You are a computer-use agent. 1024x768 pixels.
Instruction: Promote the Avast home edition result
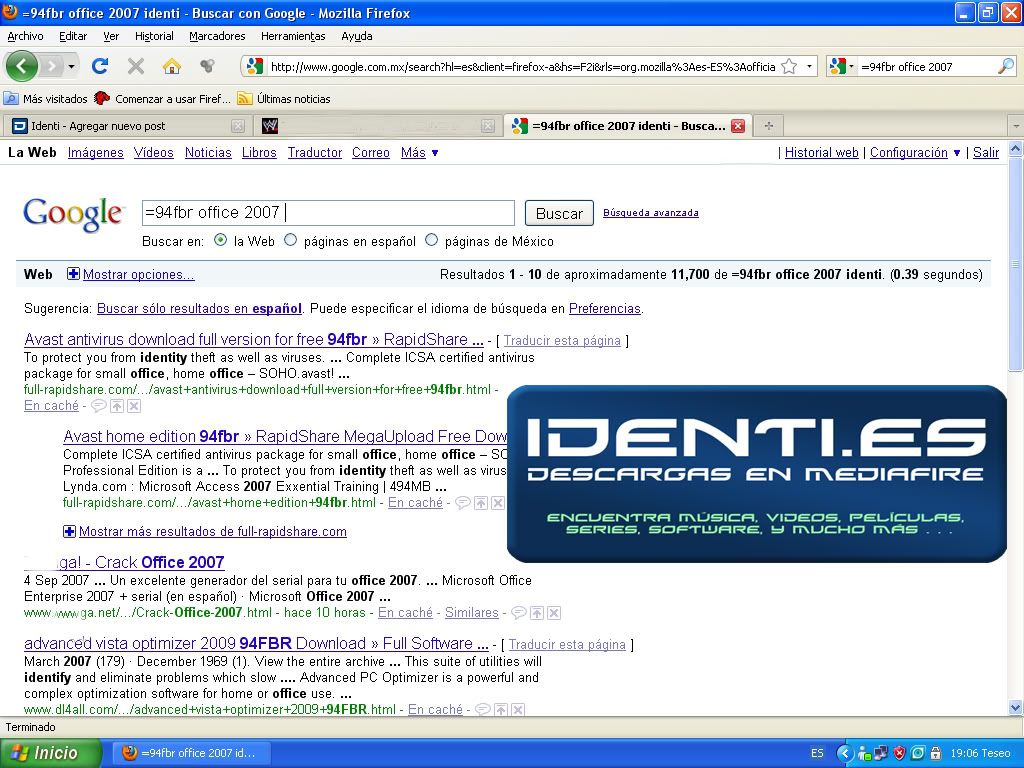click(481, 503)
